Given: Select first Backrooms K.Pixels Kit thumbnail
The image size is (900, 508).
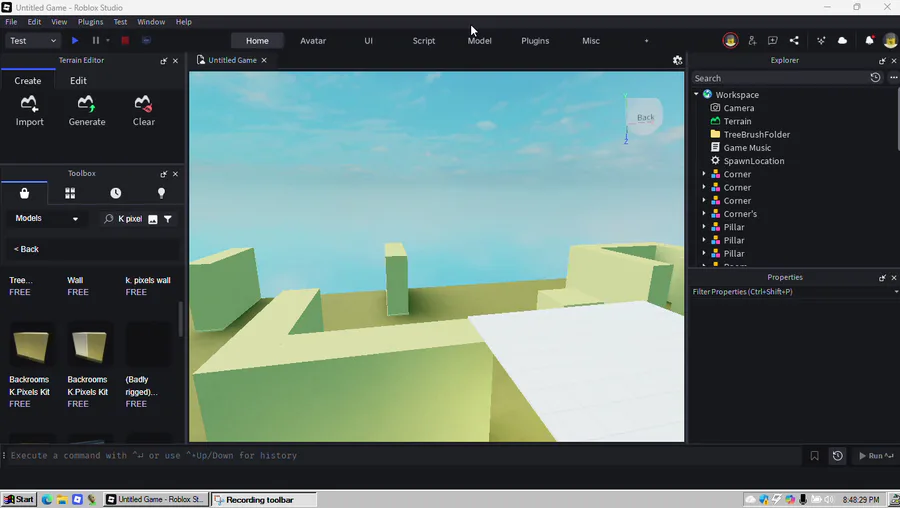Looking at the screenshot, I should pos(31,346).
